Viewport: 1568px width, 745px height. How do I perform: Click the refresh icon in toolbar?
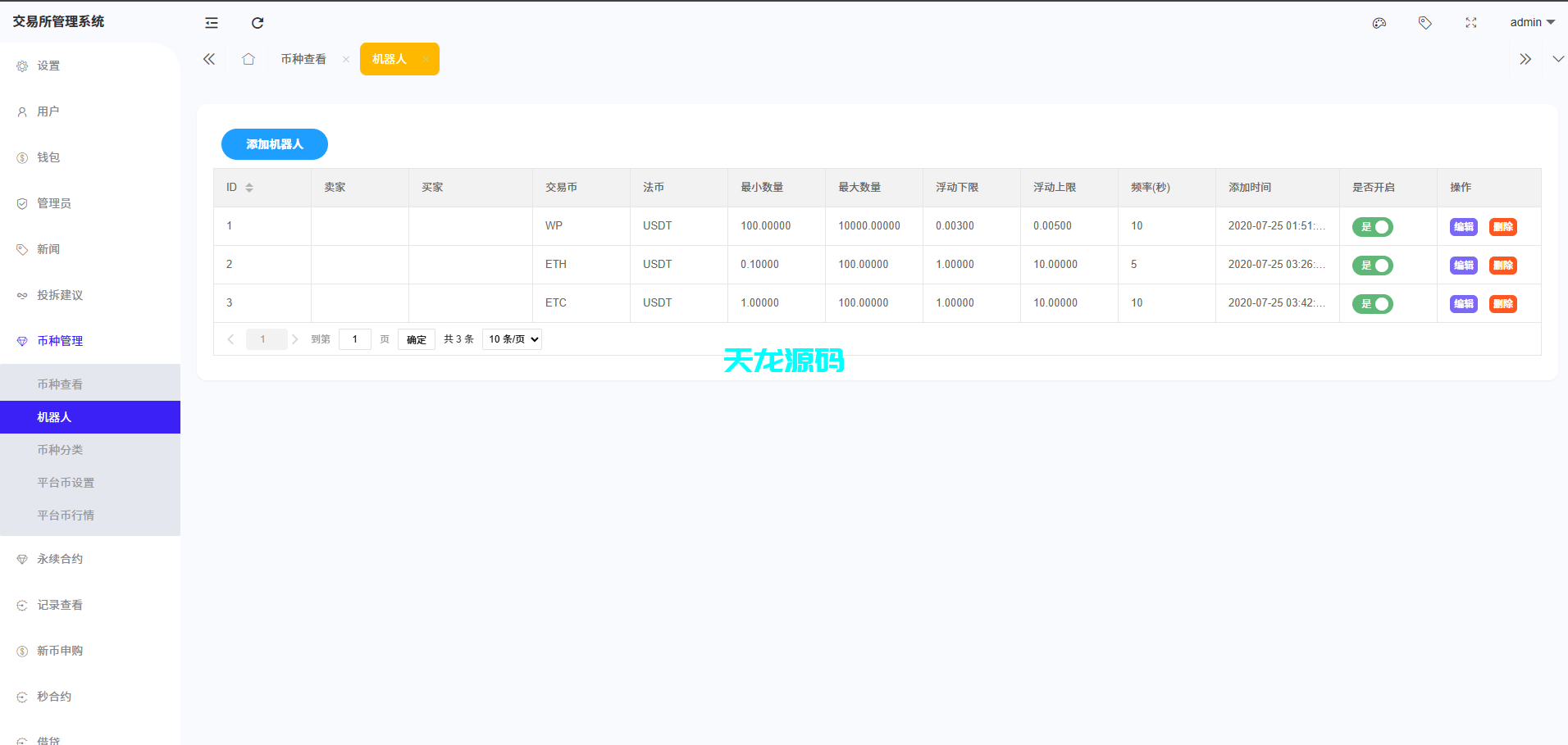(257, 23)
